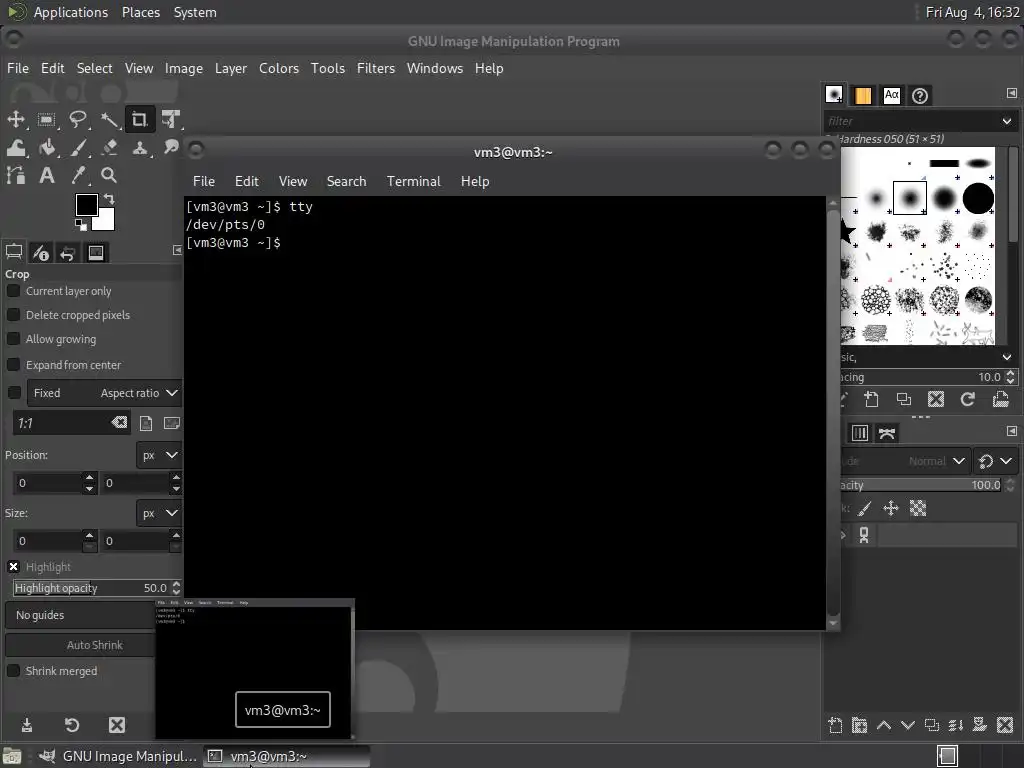Create a new brush
Viewport: 1024px width, 768px height.
click(x=871, y=399)
